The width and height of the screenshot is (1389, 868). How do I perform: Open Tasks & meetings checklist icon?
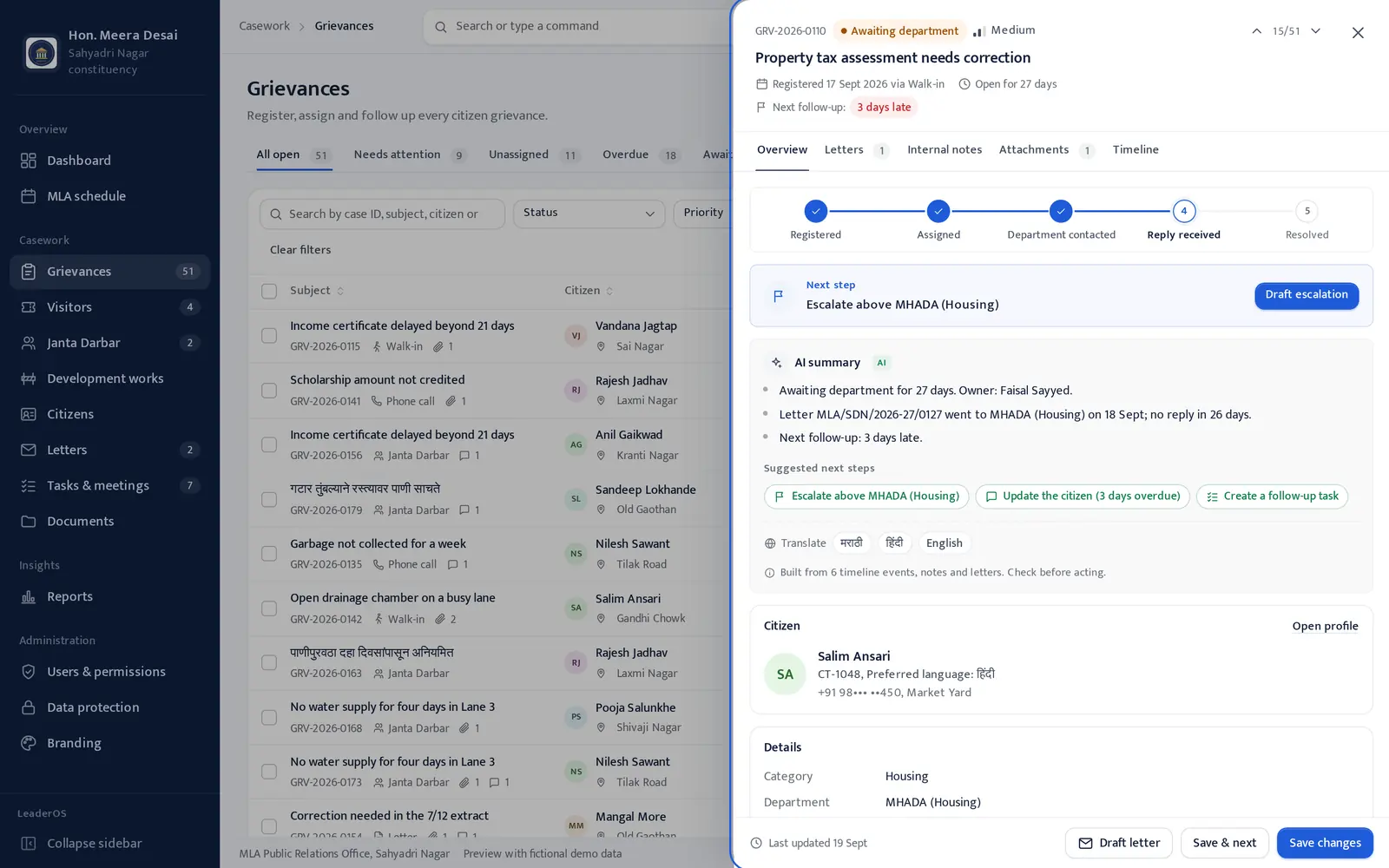tap(29, 486)
